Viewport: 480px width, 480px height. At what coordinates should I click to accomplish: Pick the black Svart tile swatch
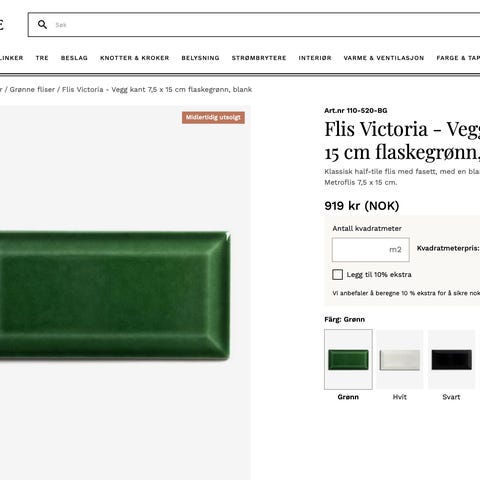pyautogui.click(x=451, y=359)
